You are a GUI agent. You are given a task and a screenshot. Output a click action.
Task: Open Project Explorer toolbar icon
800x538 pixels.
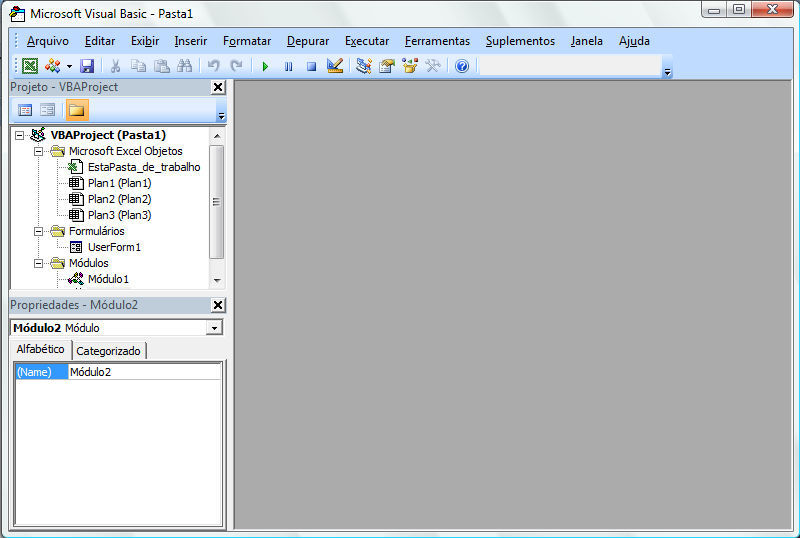point(363,66)
